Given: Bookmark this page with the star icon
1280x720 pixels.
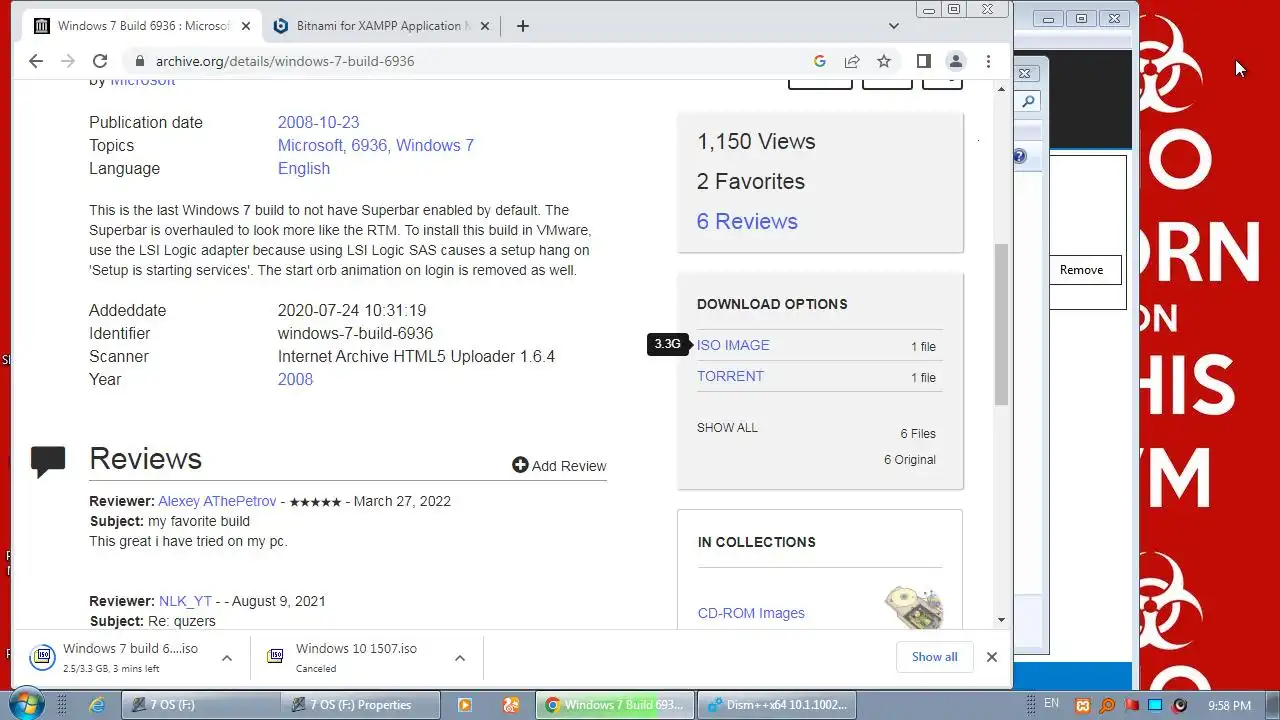Looking at the screenshot, I should [x=884, y=61].
